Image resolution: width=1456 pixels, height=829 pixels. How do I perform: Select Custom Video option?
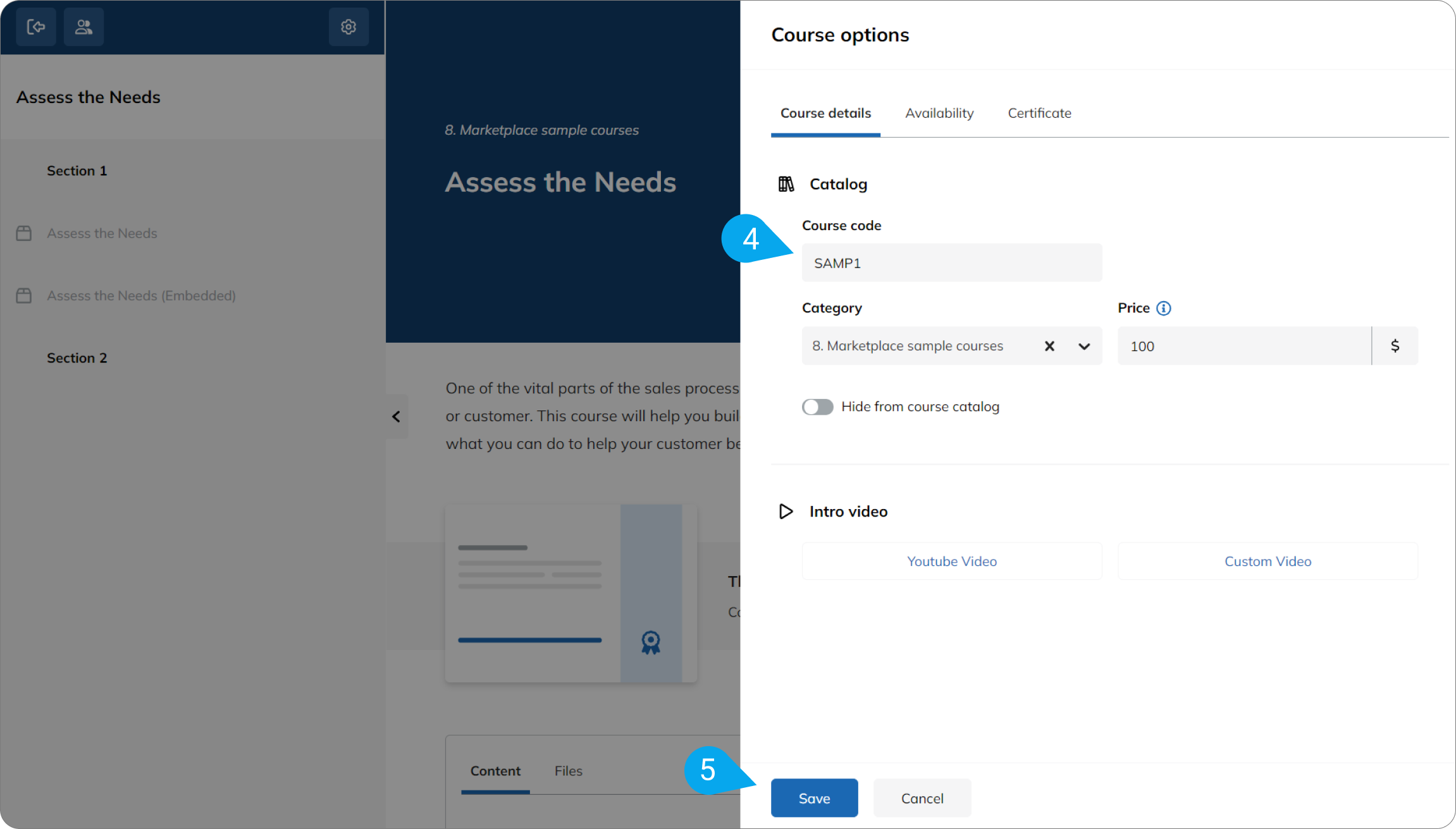click(x=1267, y=561)
